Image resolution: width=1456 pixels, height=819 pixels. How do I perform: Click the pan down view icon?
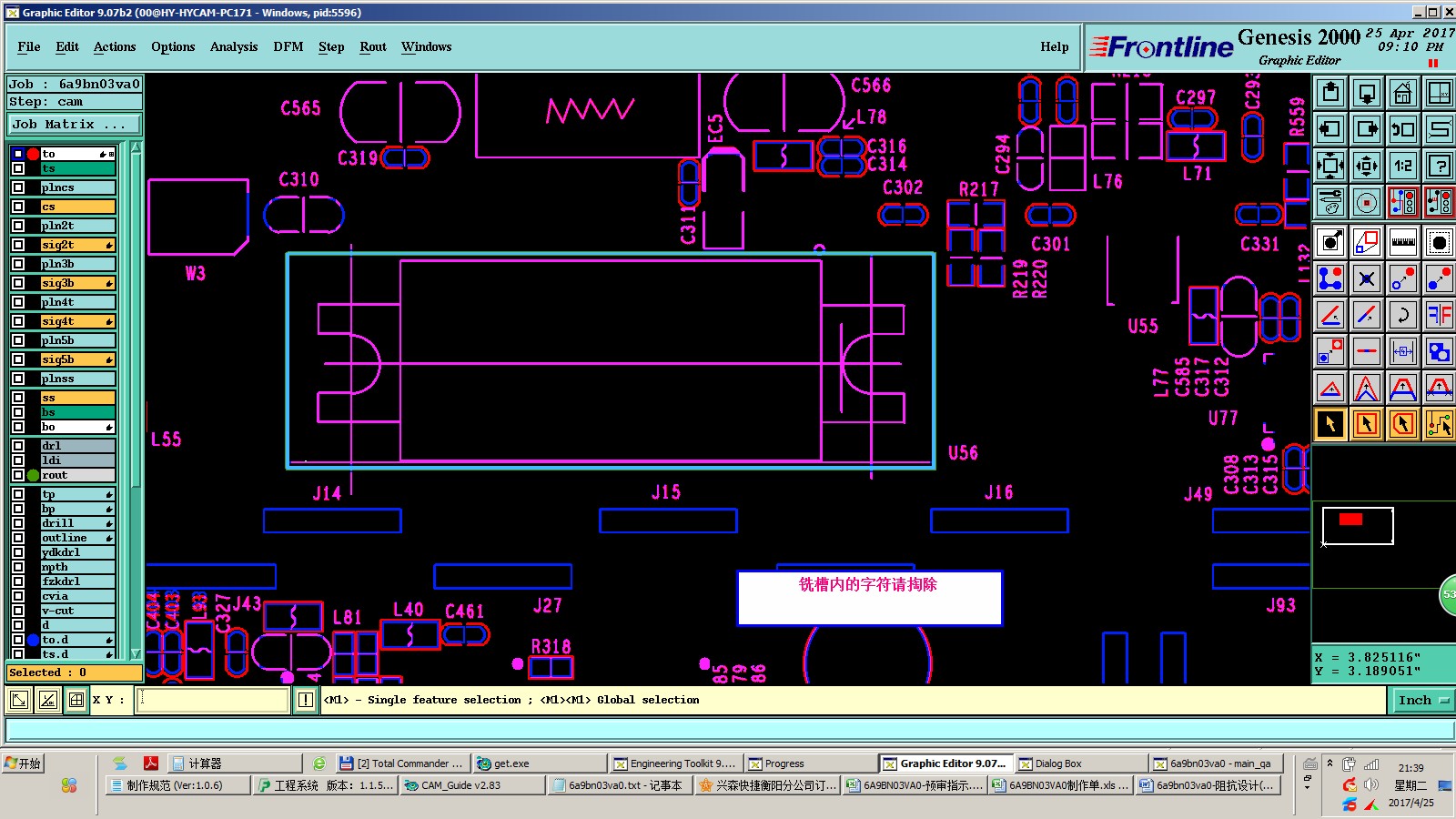(1367, 93)
